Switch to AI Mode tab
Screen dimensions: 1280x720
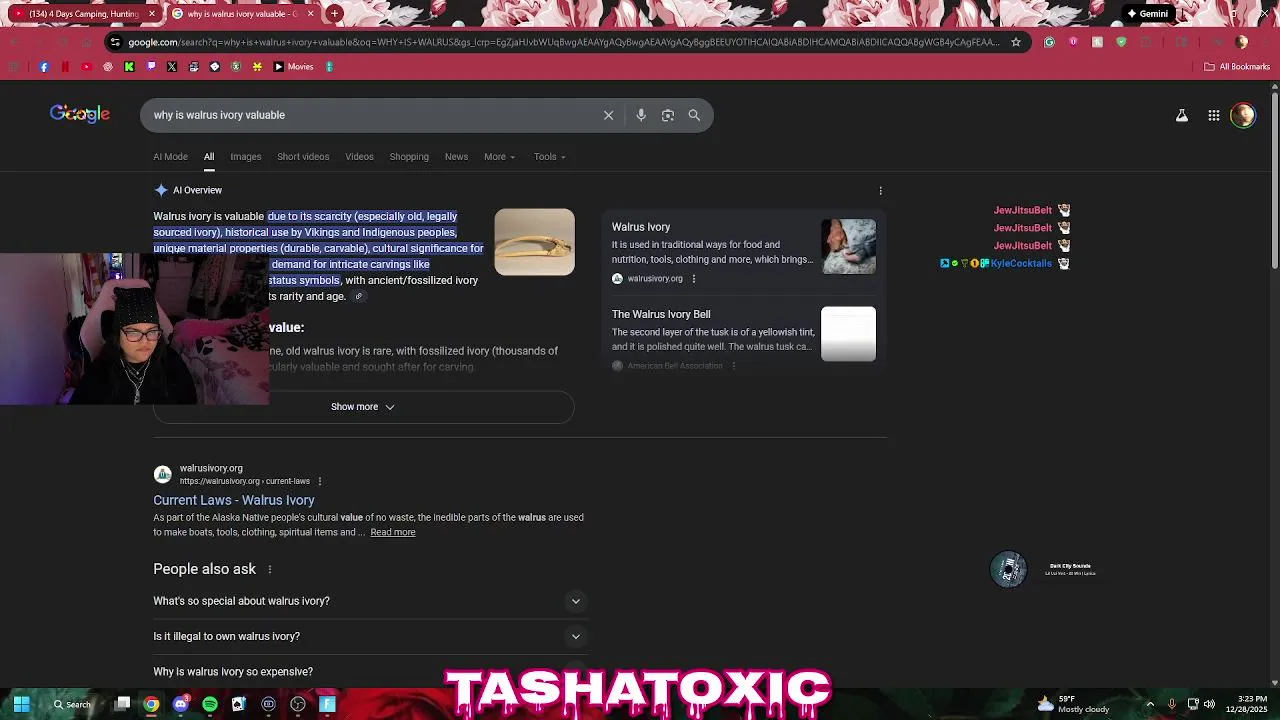coord(170,157)
